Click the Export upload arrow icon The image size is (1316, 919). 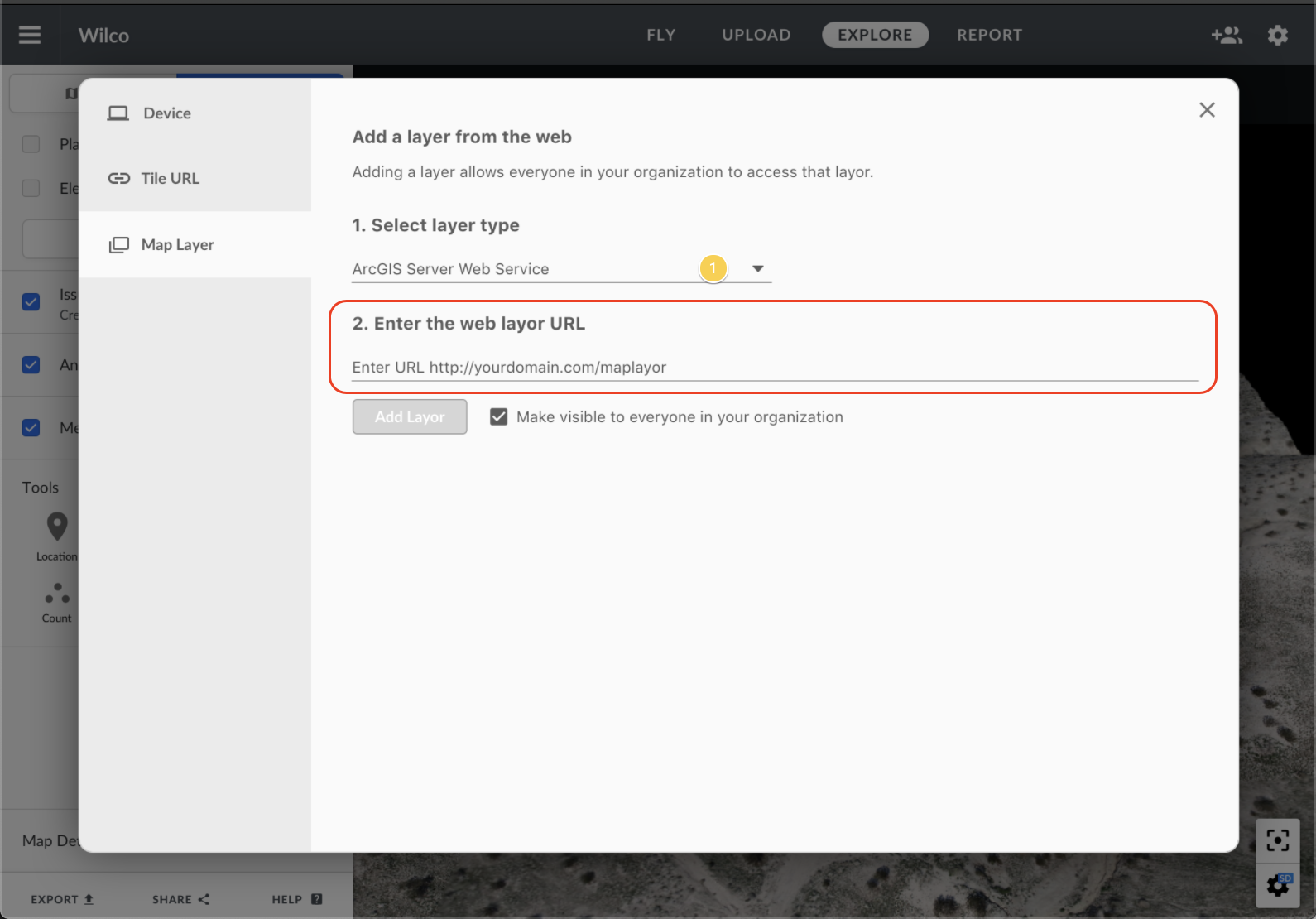pyautogui.click(x=89, y=899)
